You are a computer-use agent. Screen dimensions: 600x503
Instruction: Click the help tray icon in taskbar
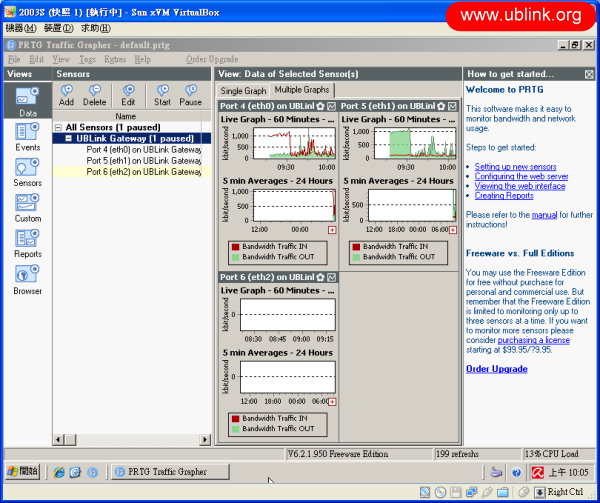tap(516, 472)
